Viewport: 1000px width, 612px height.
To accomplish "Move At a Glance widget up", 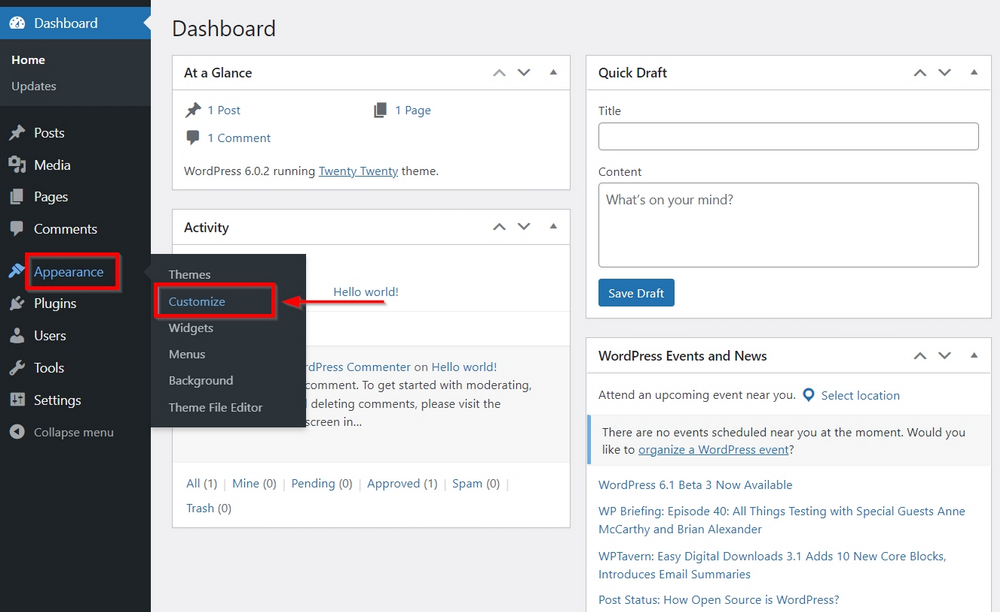I will 499,73.
